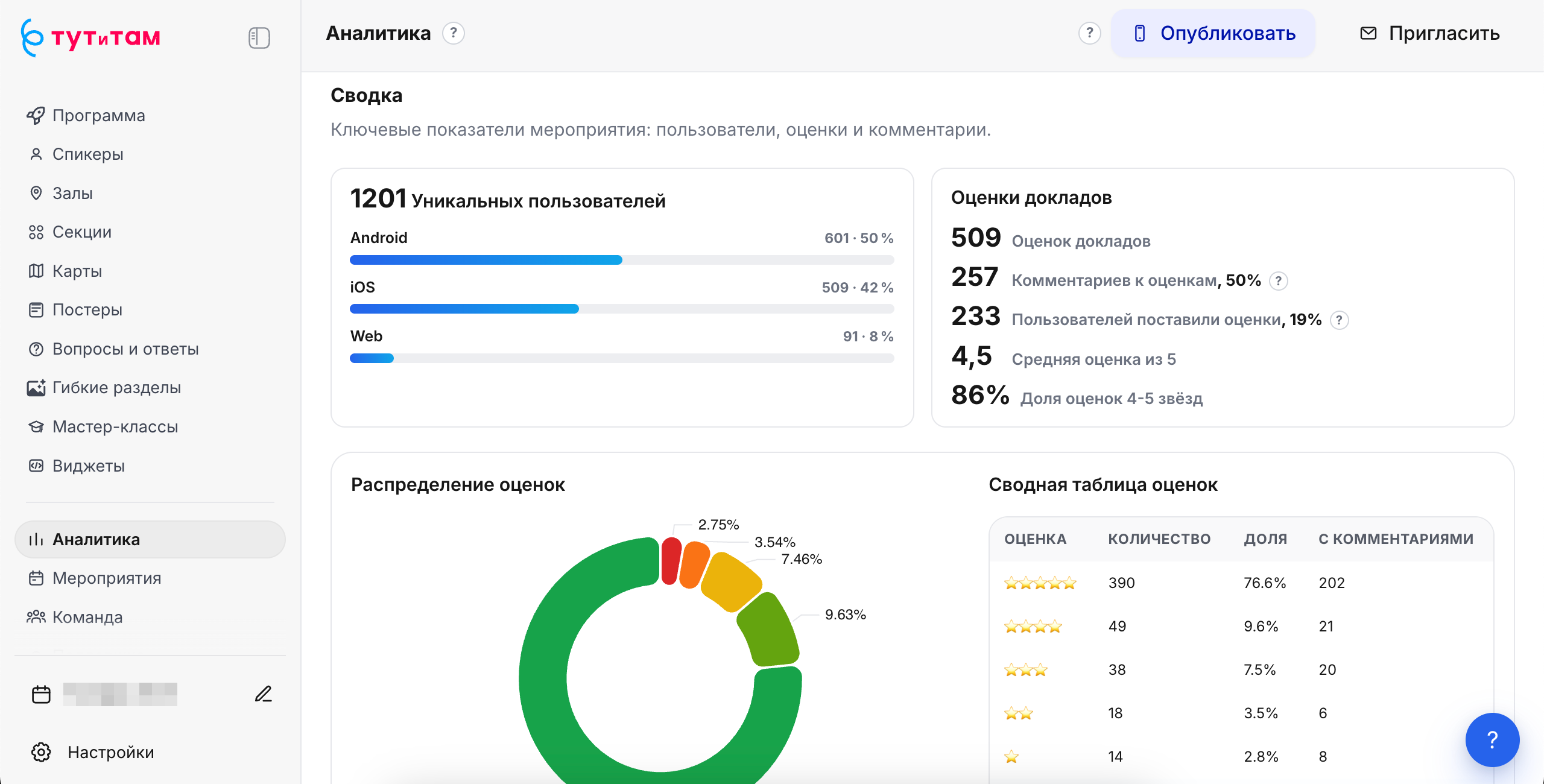Click the three-star rating row

pyautogui.click(x=1241, y=670)
